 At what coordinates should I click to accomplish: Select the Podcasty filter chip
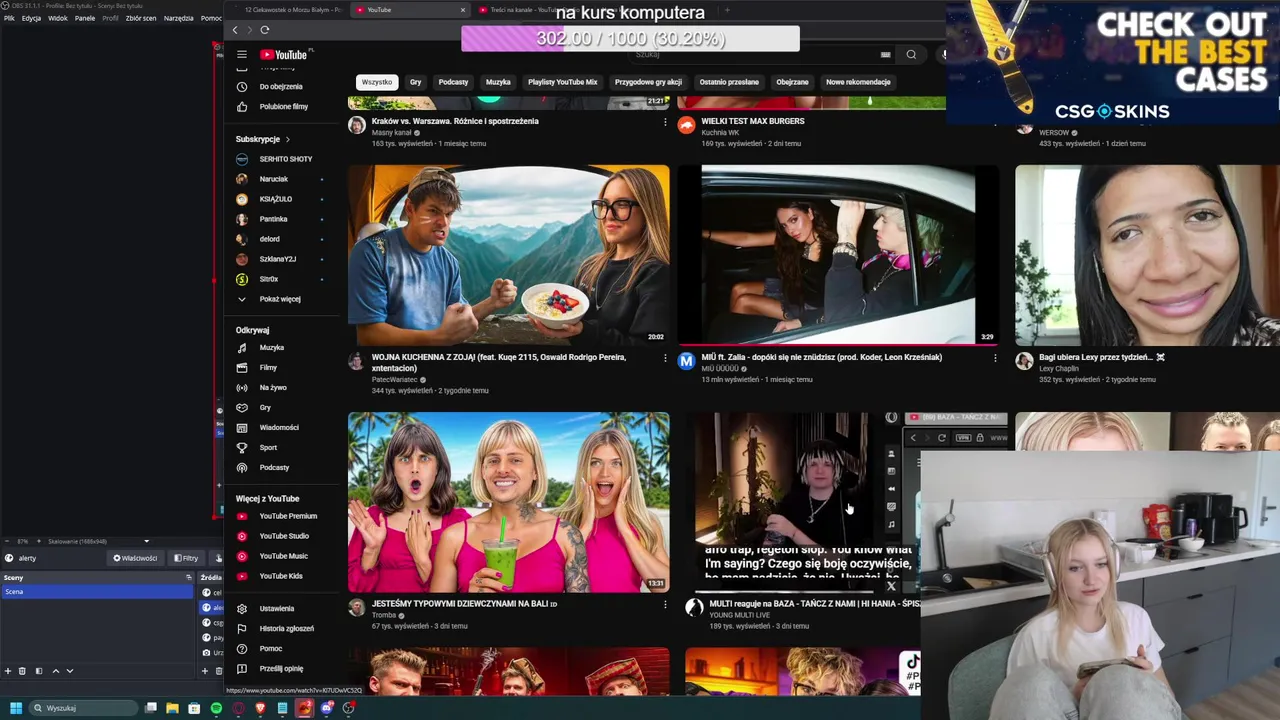453,82
